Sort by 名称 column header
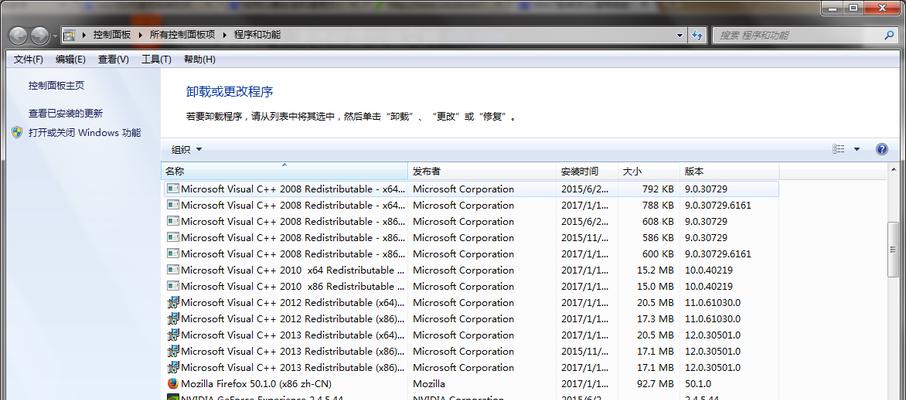The width and height of the screenshot is (906, 400). pos(284,171)
